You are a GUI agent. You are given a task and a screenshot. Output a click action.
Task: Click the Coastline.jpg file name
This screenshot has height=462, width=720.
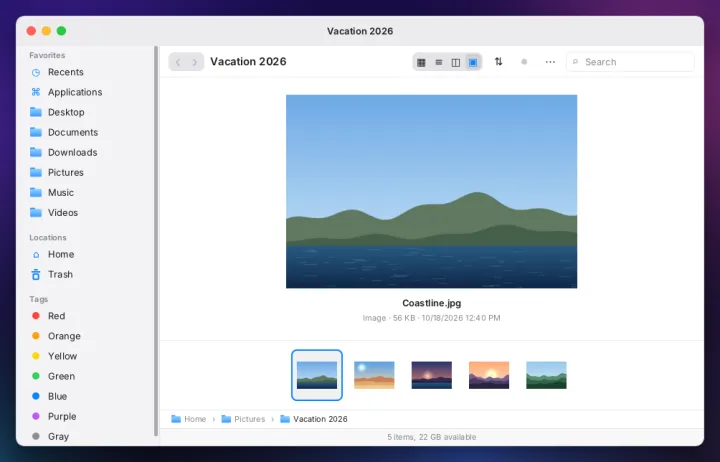432,303
